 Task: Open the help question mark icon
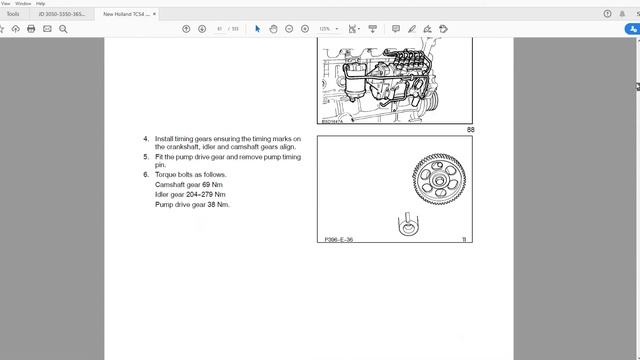point(607,14)
